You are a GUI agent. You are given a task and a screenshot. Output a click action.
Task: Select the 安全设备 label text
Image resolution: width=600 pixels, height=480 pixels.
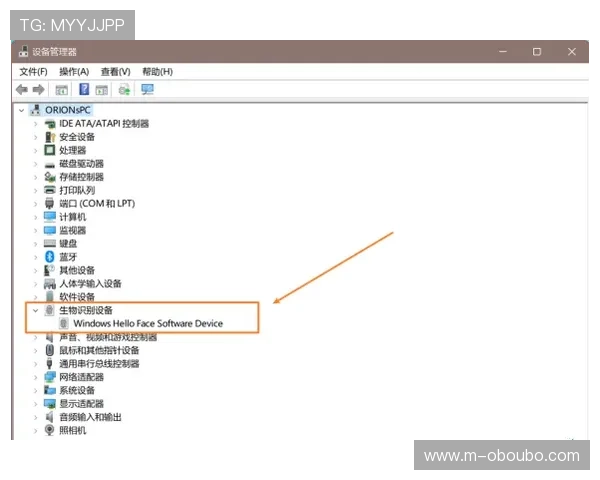(77, 137)
